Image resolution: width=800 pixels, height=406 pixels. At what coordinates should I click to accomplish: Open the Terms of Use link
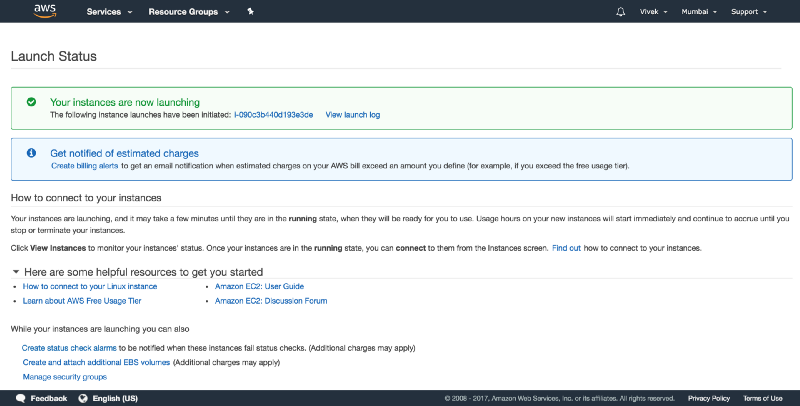tap(762, 398)
